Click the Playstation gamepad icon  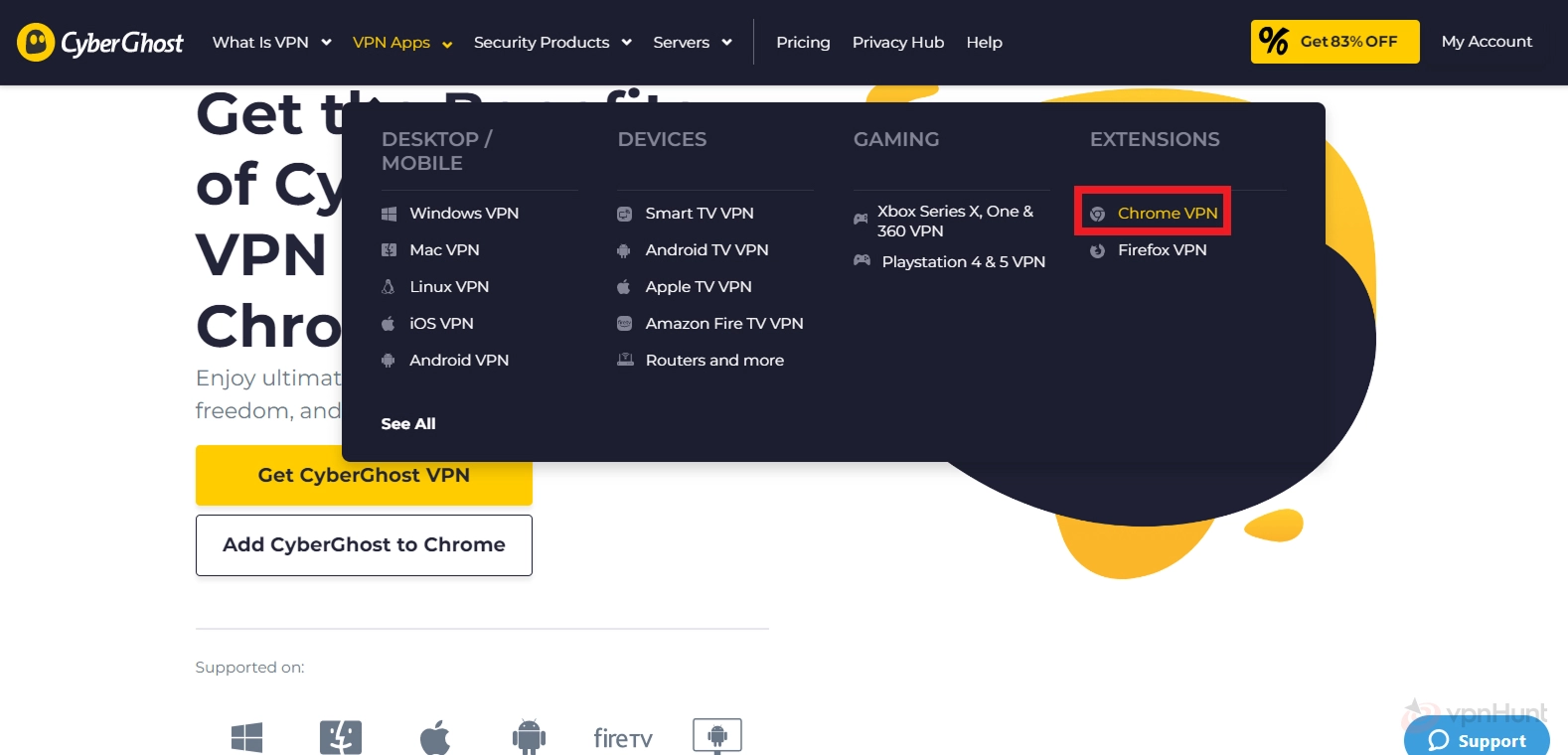point(862,260)
